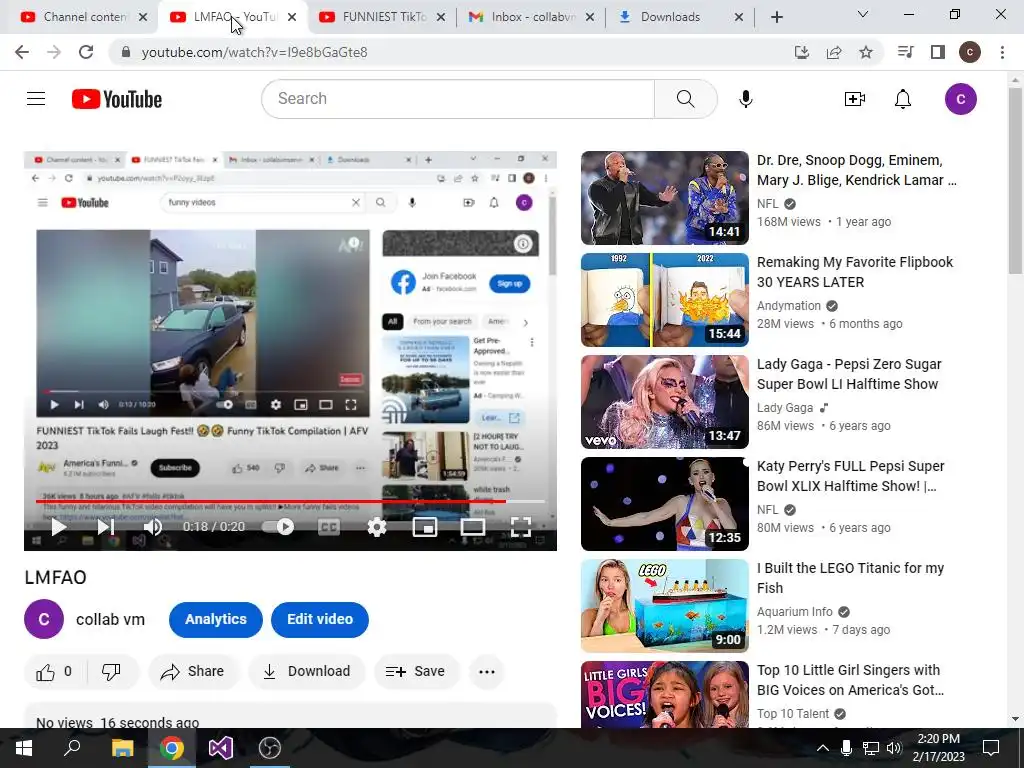Focus the YouTube search field
The height and width of the screenshot is (768, 1024).
tap(458, 99)
